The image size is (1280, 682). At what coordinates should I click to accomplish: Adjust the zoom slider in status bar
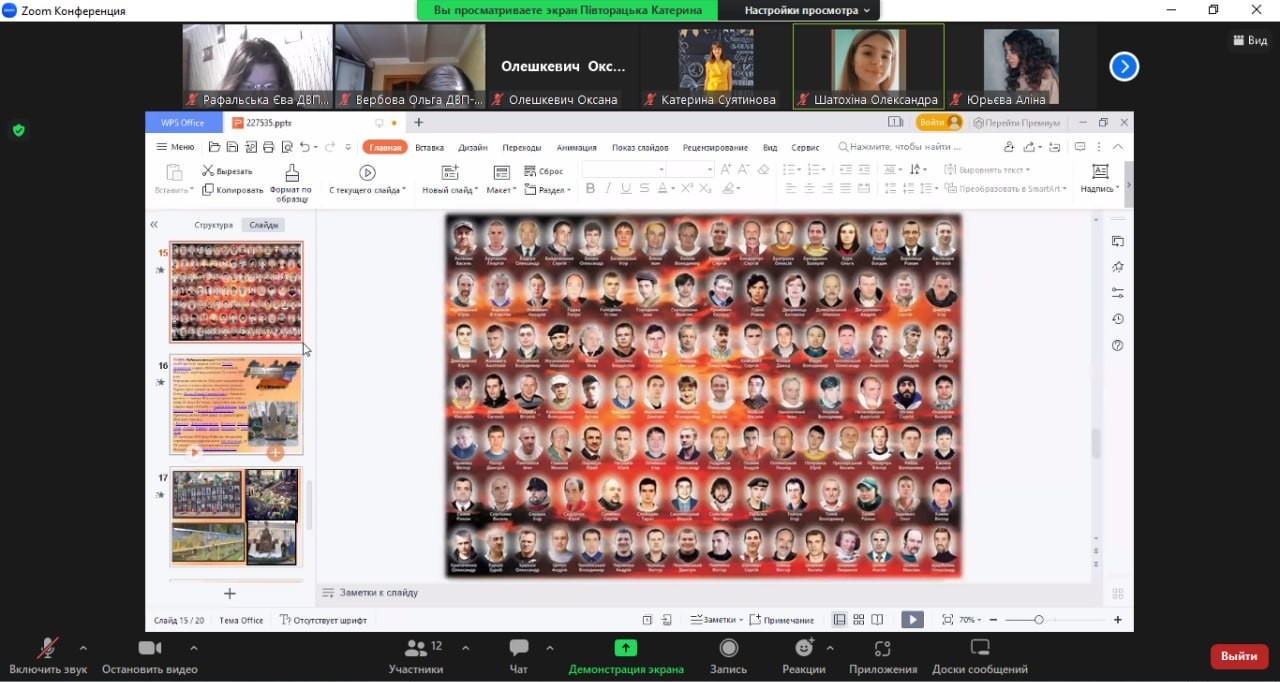[1039, 620]
